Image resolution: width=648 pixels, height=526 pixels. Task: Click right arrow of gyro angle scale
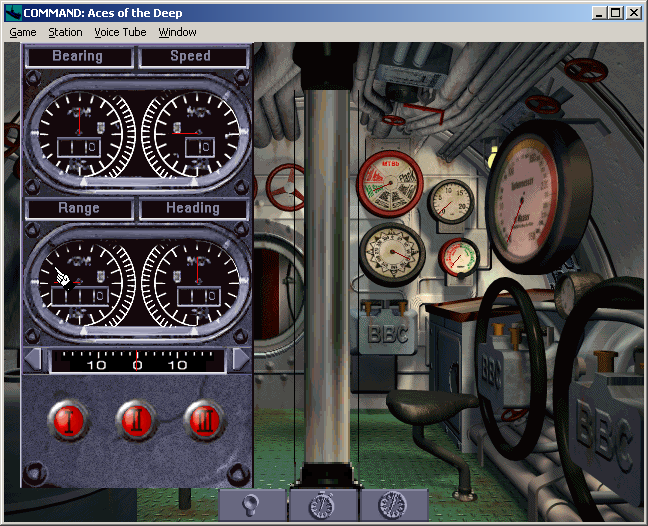click(241, 359)
